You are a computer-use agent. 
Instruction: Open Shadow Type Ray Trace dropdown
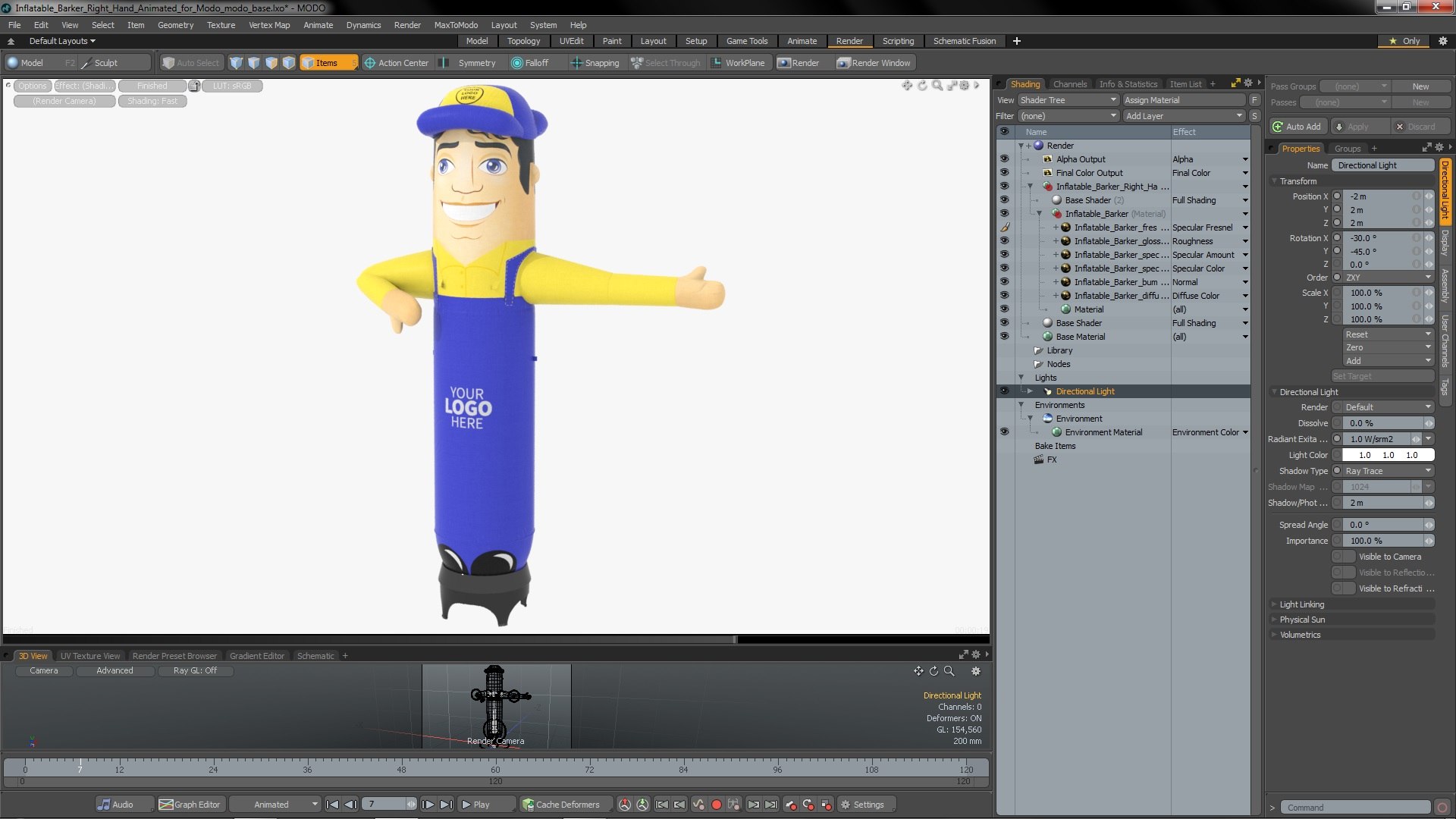coord(1389,471)
